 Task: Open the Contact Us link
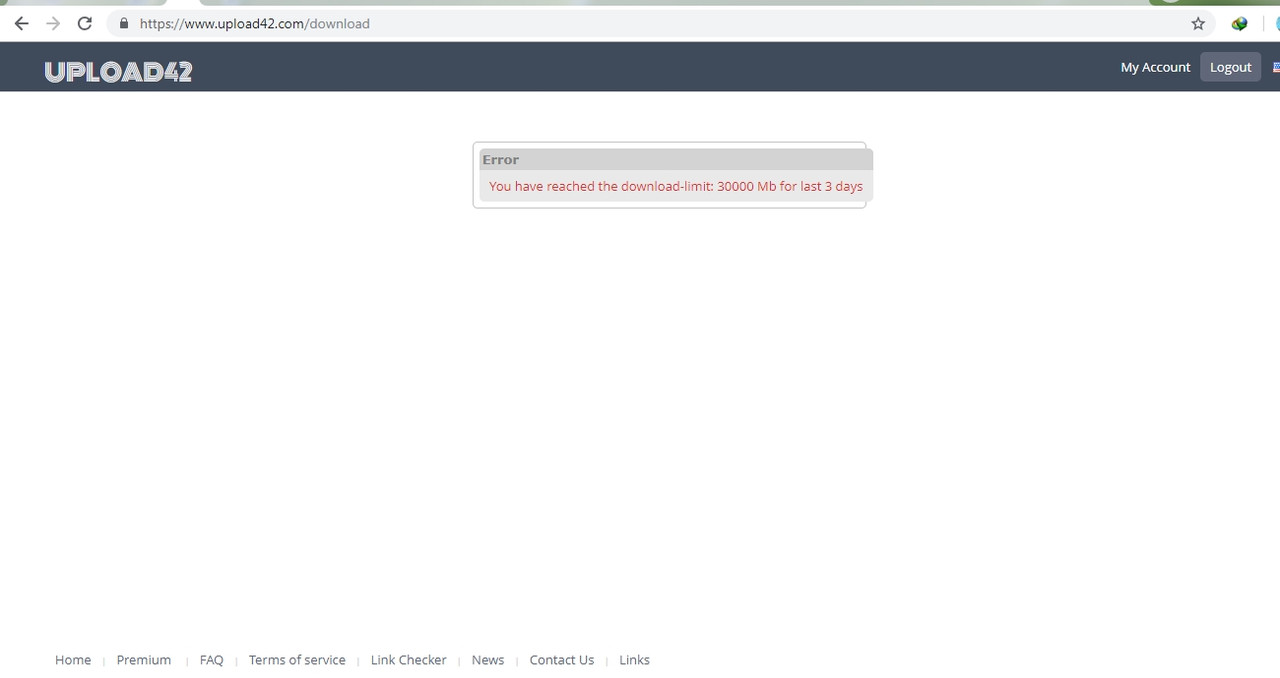pos(562,660)
